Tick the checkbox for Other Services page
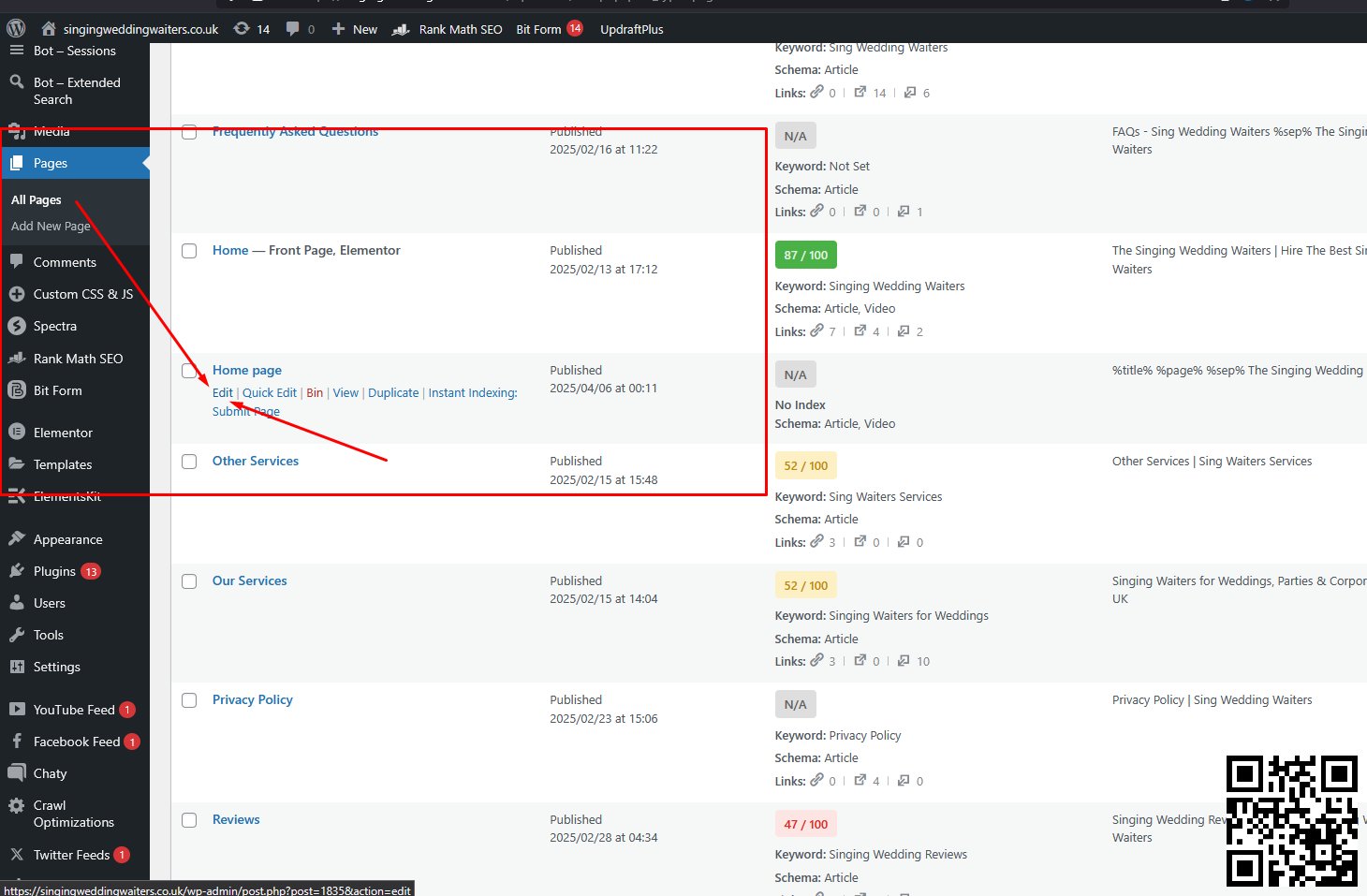 pos(189,462)
